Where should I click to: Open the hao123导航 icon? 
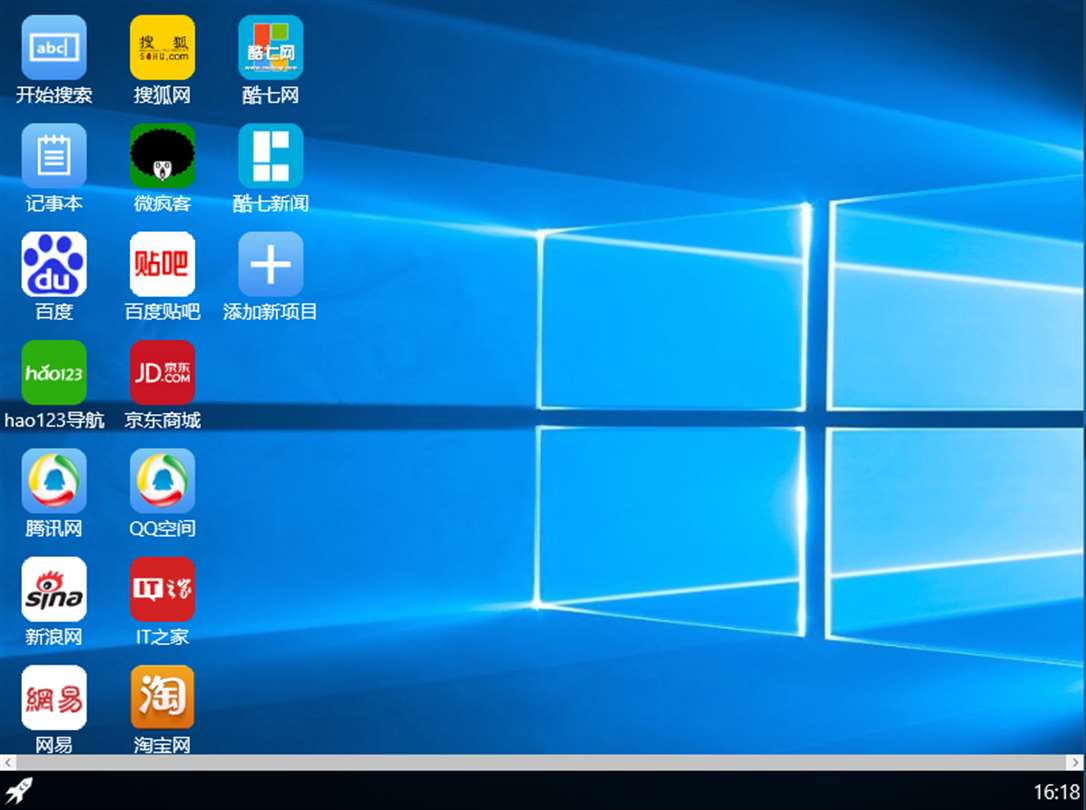pyautogui.click(x=54, y=372)
